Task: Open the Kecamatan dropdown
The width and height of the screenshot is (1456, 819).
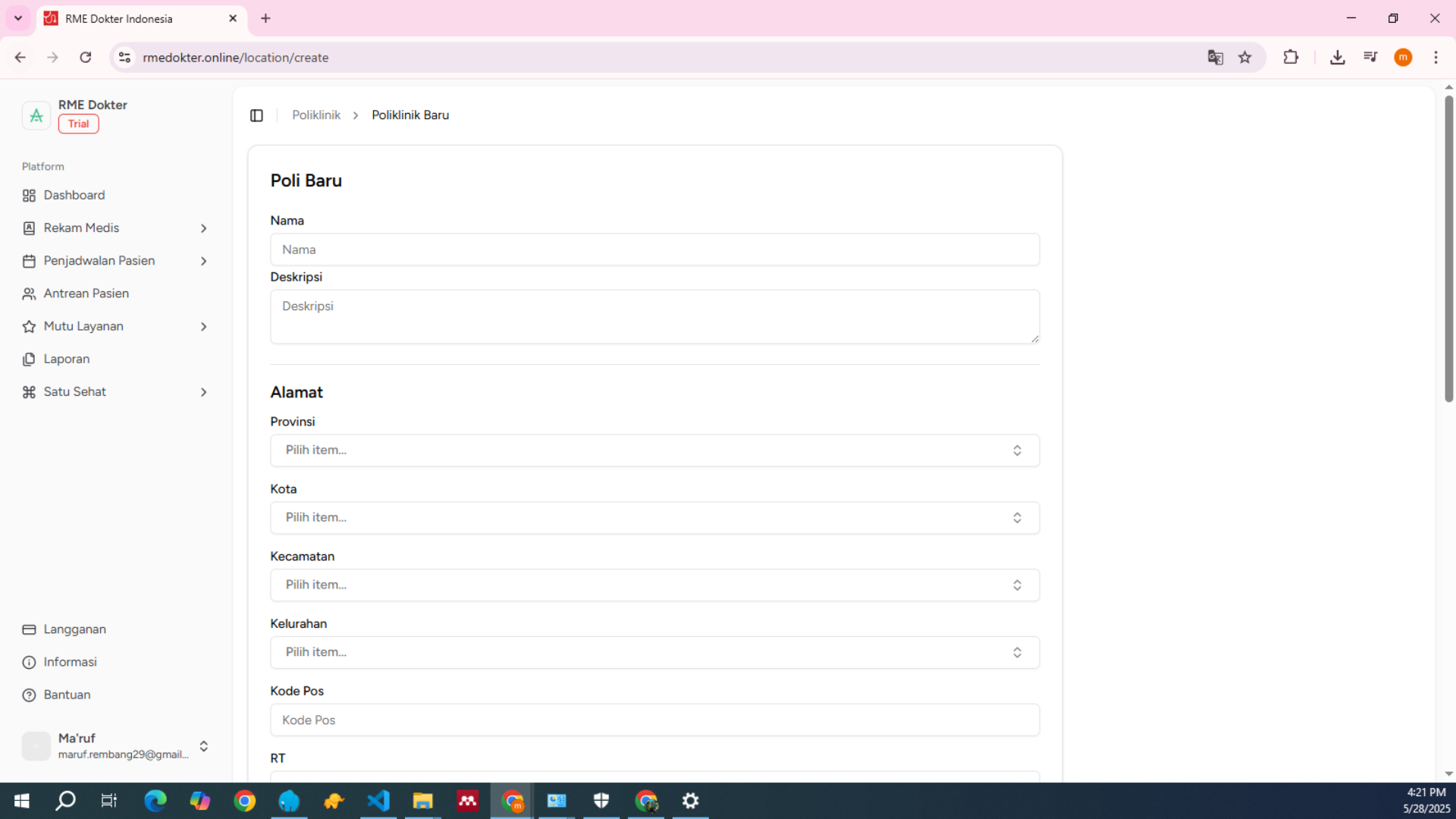Action: pyautogui.click(x=654, y=585)
